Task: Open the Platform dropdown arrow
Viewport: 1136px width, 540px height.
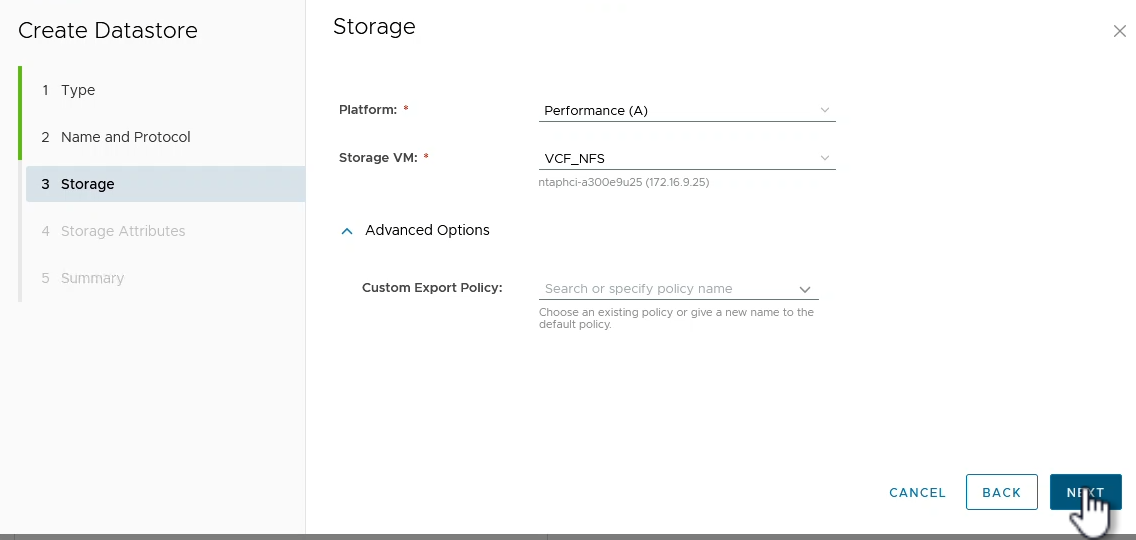Action: pyautogui.click(x=824, y=110)
